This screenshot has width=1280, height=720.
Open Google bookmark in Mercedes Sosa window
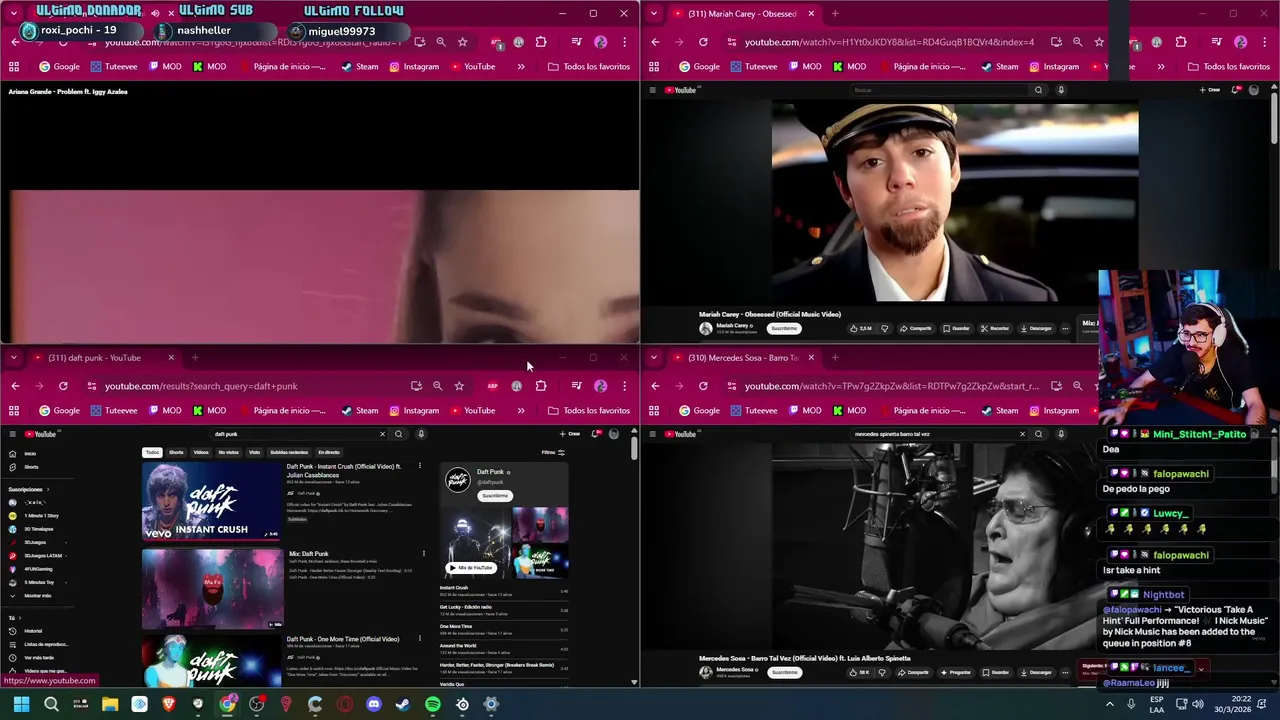[699, 410]
